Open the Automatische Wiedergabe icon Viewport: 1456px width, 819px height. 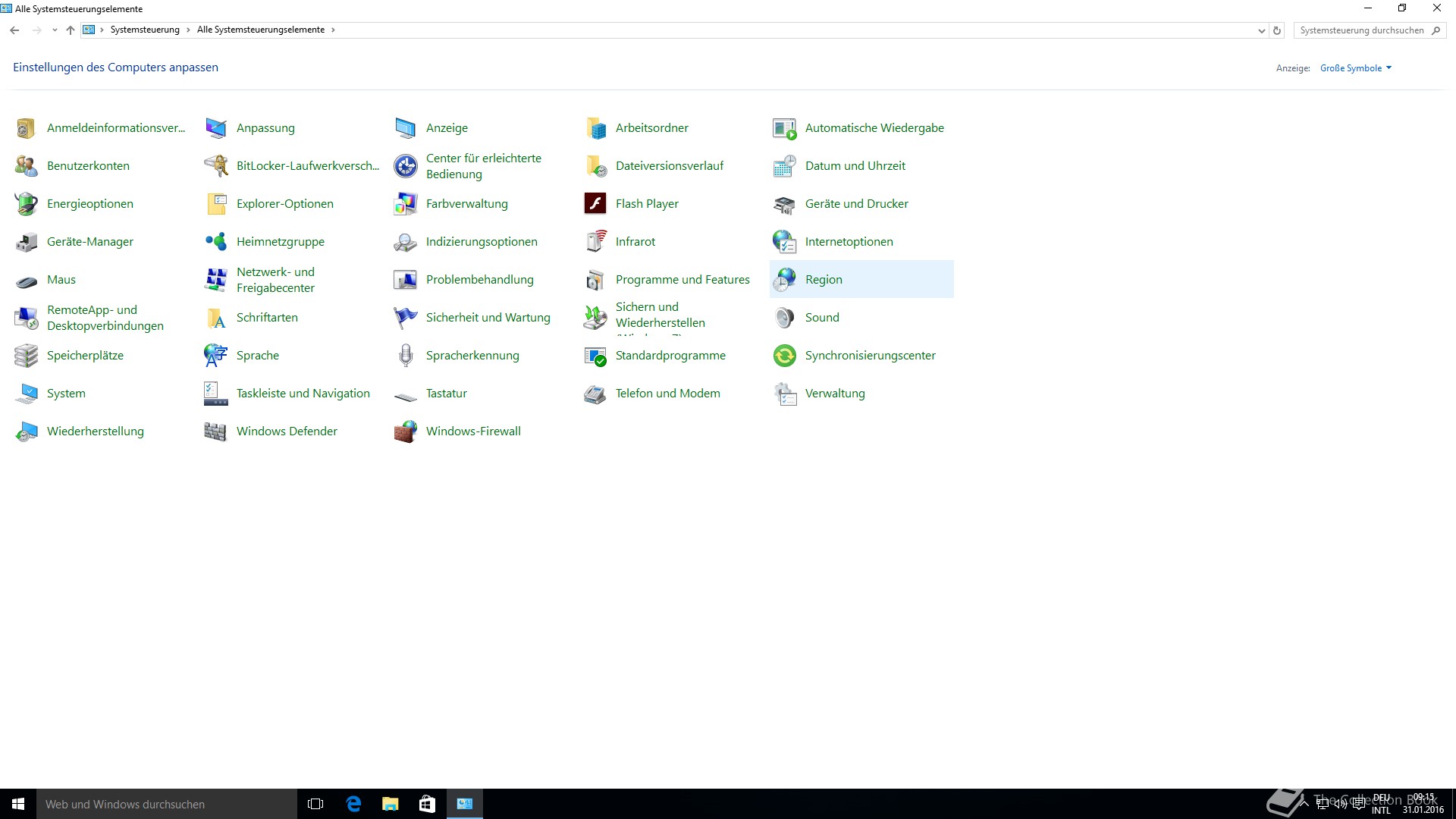coord(784,128)
